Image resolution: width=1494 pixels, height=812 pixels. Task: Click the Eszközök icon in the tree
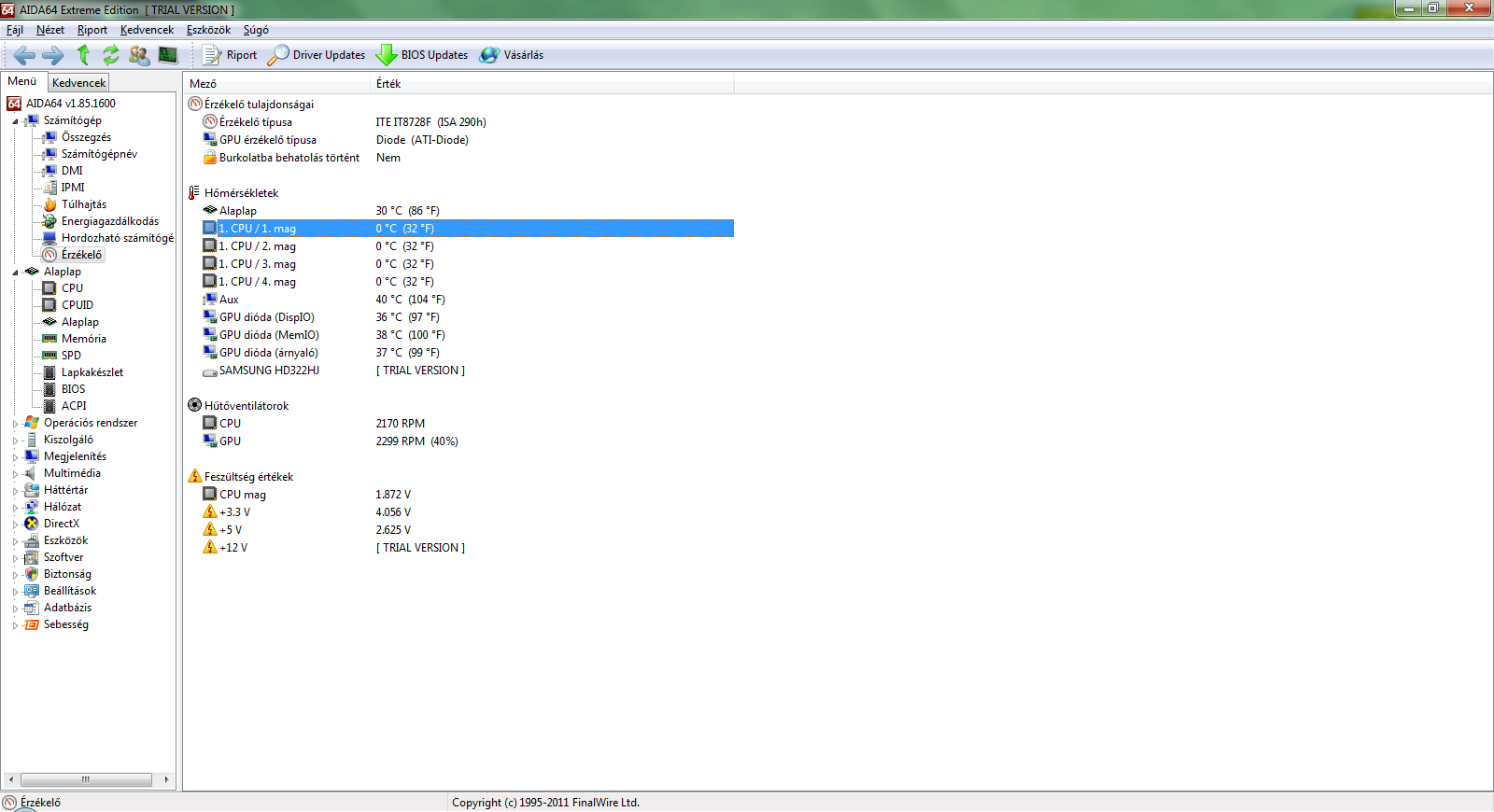[32, 540]
